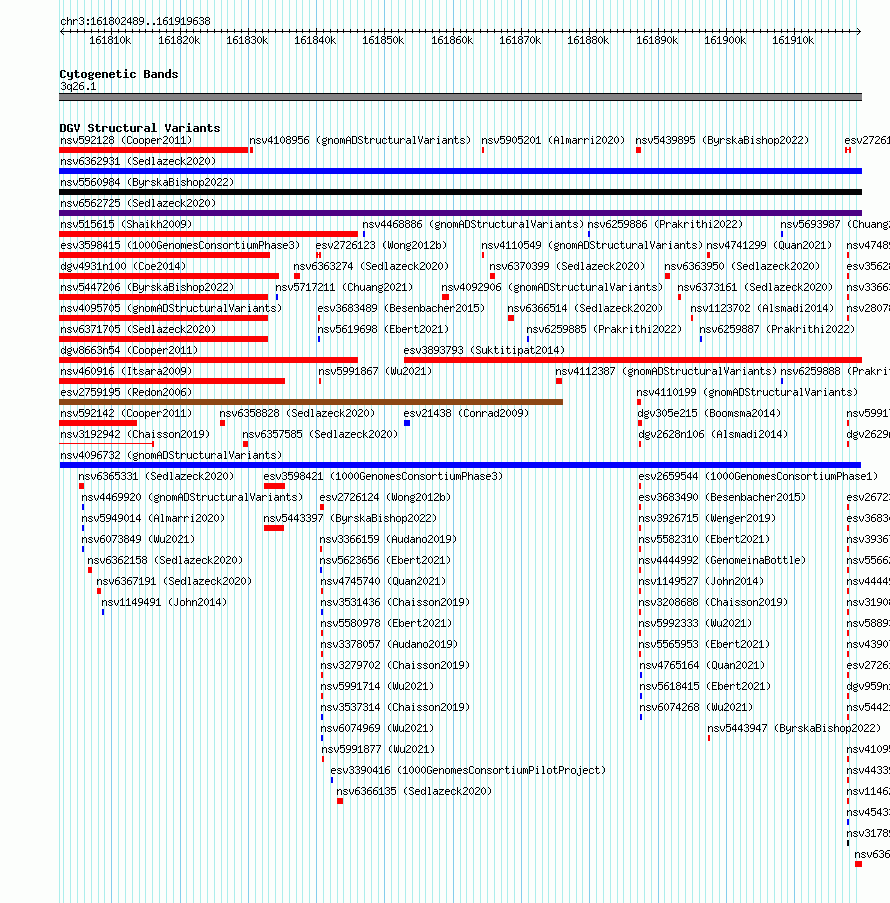Screen dimensions: 890x903
Task: Select nsv5443947 (ByrskaBishop2022) variant
Action: click(x=794, y=728)
